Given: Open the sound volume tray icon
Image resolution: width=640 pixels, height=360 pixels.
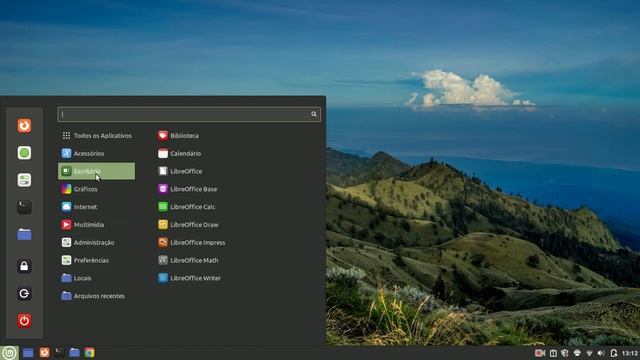Looking at the screenshot, I should pyautogui.click(x=601, y=353).
